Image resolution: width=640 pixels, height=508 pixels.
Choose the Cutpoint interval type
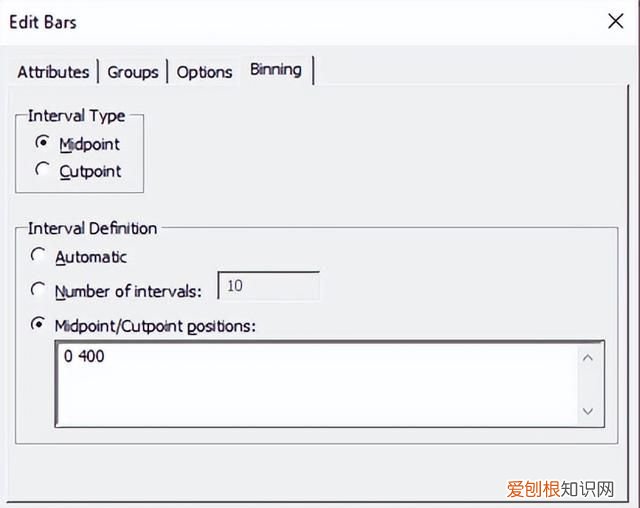coord(42,170)
